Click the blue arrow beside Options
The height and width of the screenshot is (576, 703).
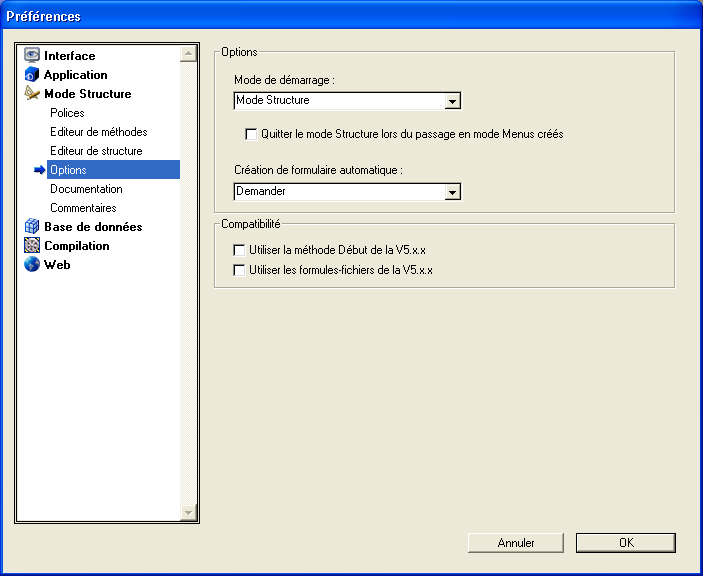click(40, 170)
